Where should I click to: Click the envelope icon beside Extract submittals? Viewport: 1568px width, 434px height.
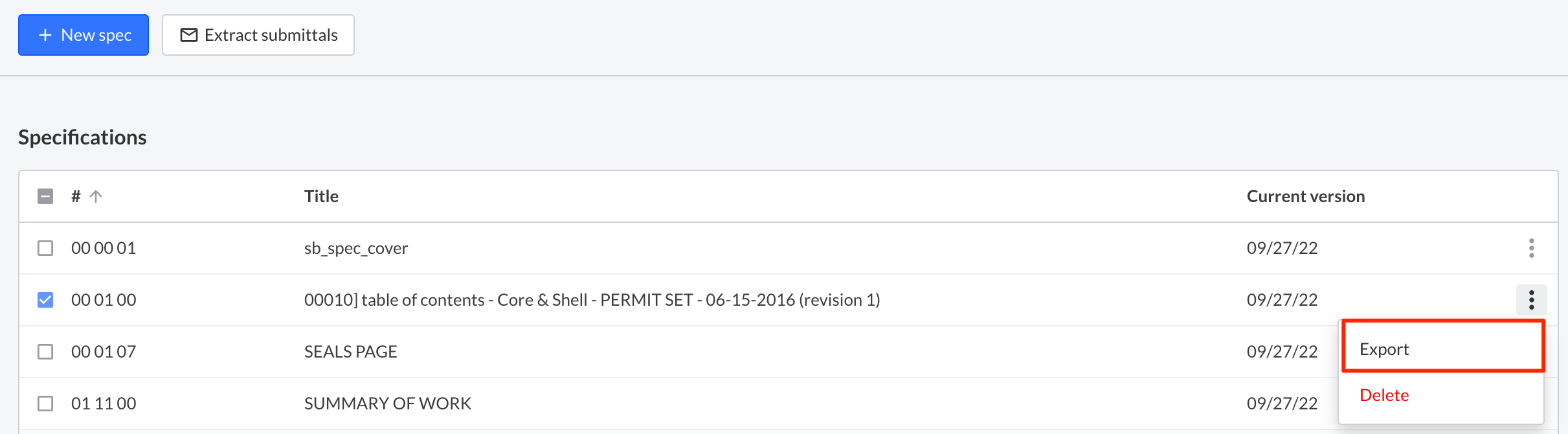pyautogui.click(x=188, y=35)
